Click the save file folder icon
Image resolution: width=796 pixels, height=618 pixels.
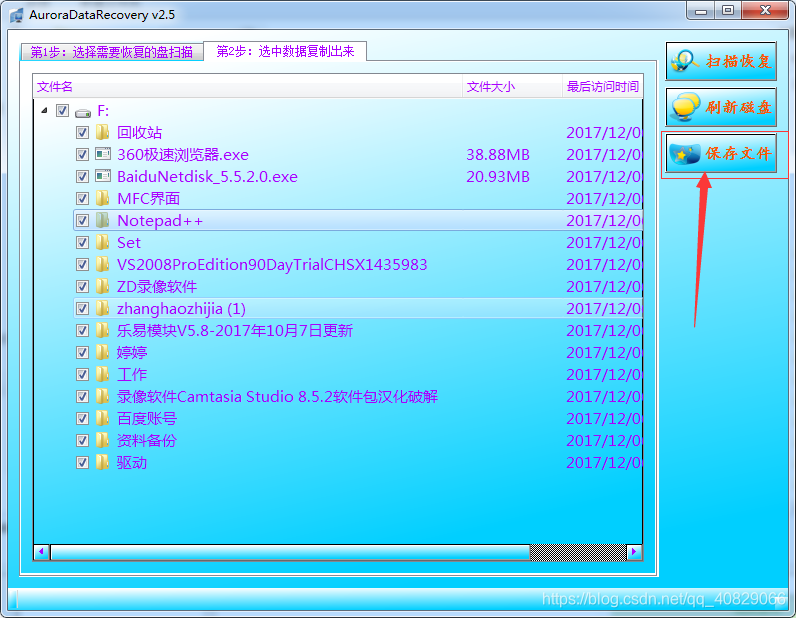coord(685,153)
